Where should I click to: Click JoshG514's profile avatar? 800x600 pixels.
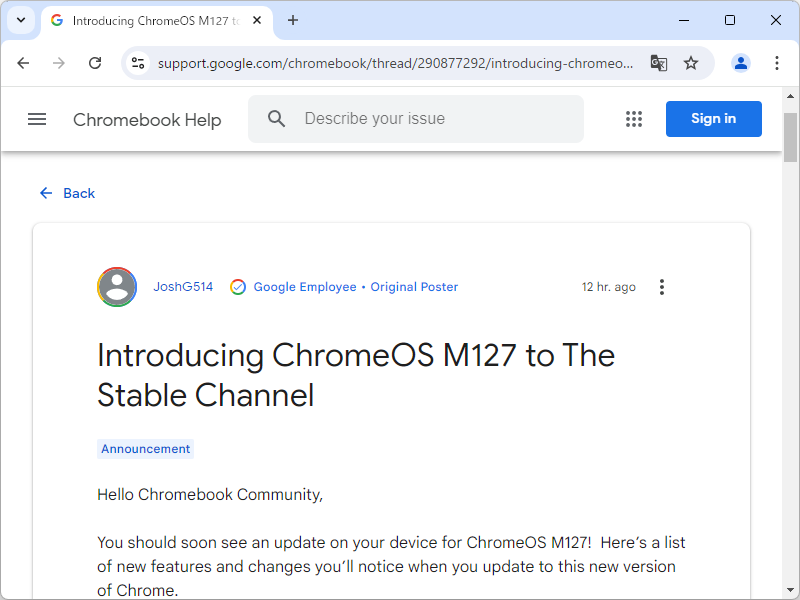(x=117, y=286)
